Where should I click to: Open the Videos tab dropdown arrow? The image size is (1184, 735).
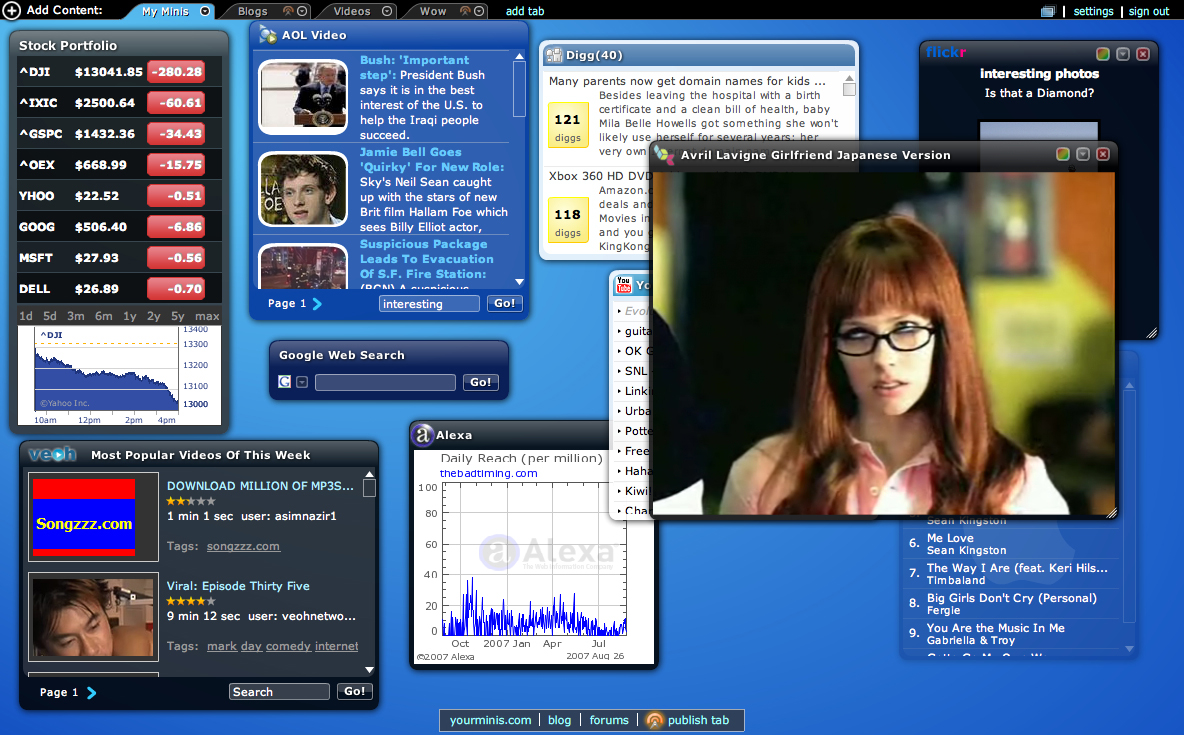(x=387, y=11)
